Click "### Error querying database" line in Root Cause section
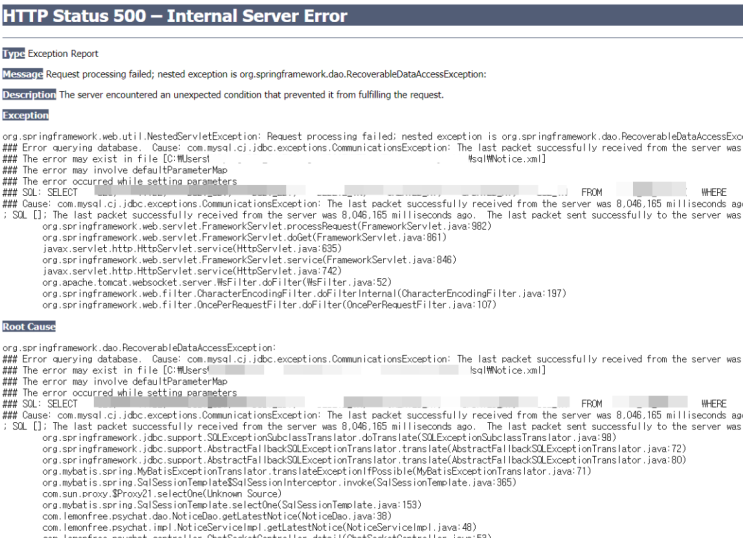Image resolution: width=743 pixels, height=538 pixels. coord(372,359)
